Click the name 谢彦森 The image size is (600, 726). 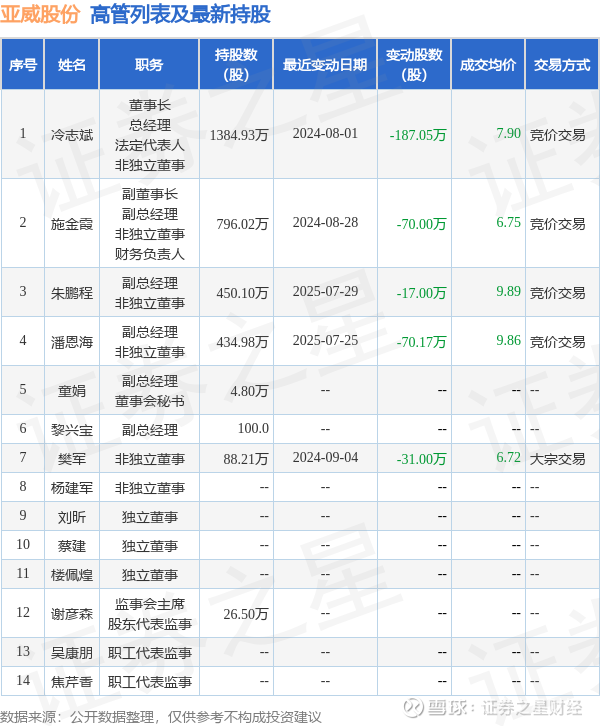click(72, 614)
